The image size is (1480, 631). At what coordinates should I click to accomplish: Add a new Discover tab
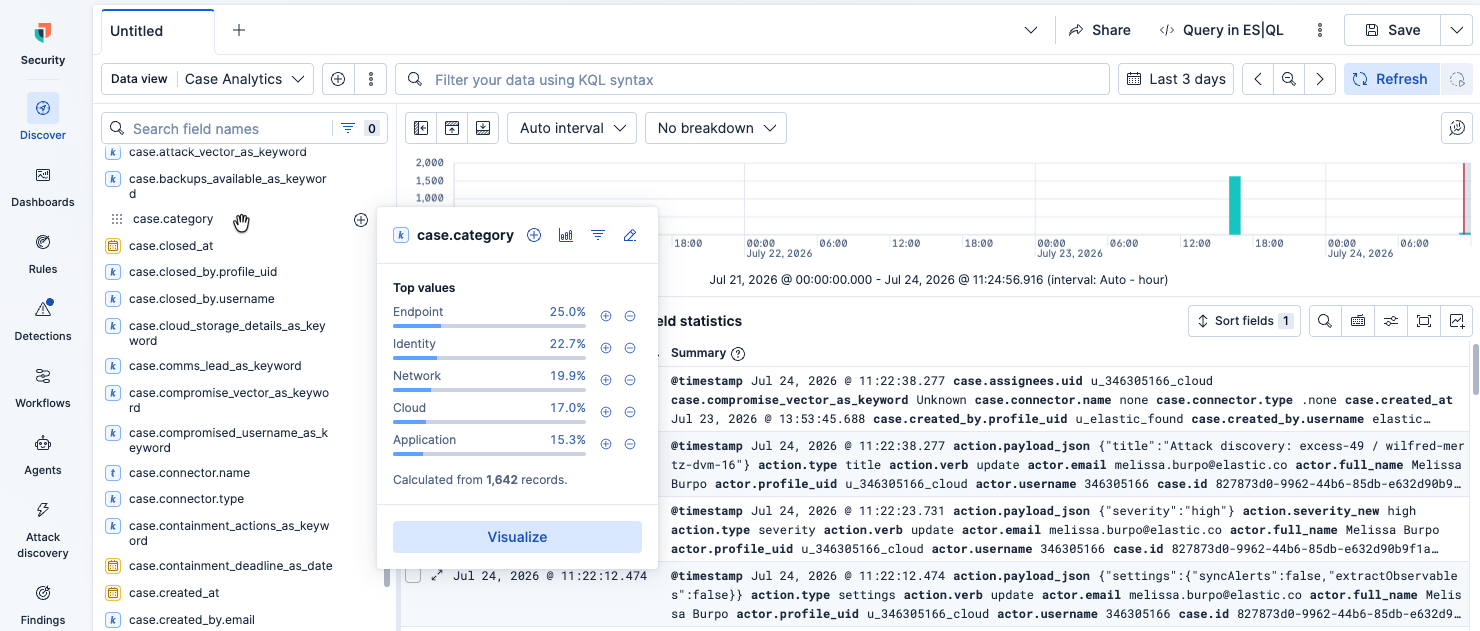[239, 30]
